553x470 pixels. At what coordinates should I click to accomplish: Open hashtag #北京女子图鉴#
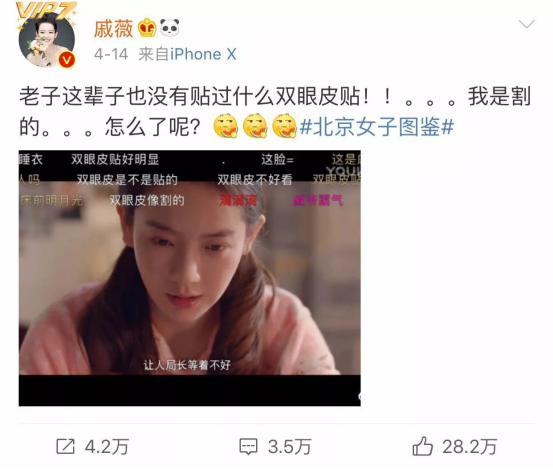click(x=377, y=126)
